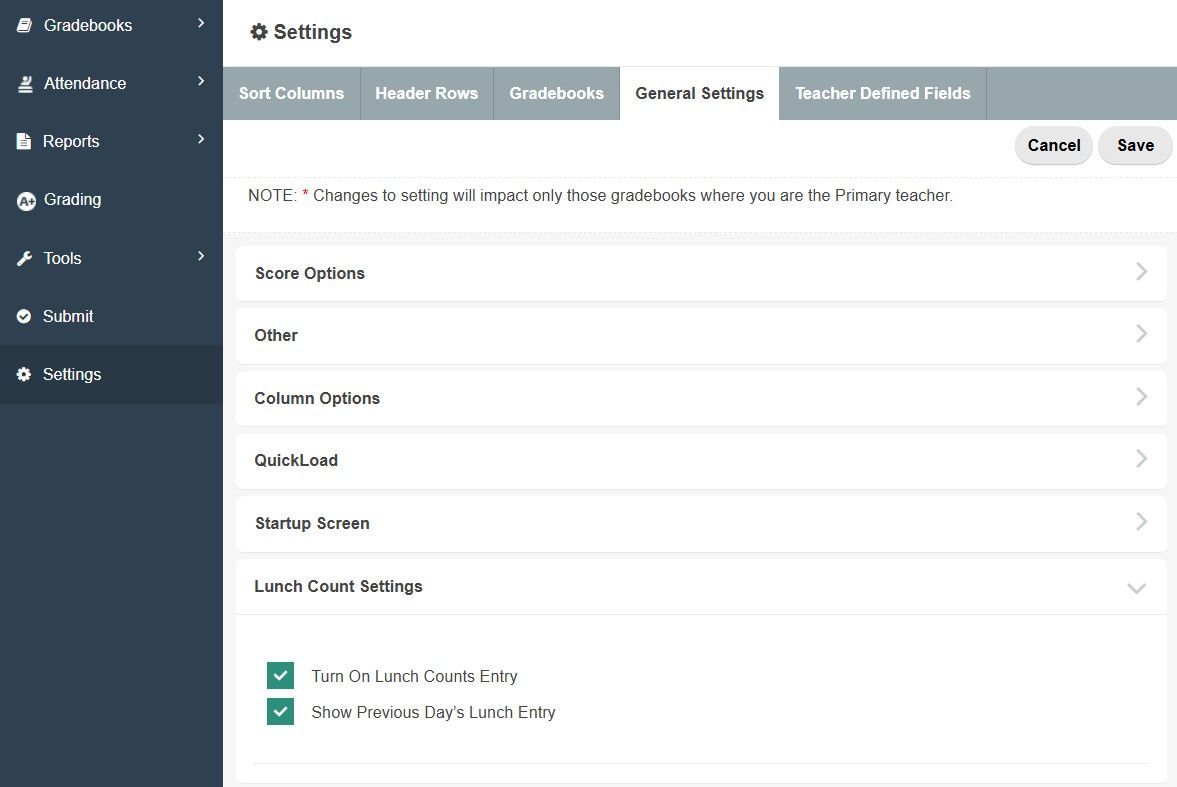Click the Gradebooks sidebar label
Screen dimensions: 1177x787
[x=88, y=26]
